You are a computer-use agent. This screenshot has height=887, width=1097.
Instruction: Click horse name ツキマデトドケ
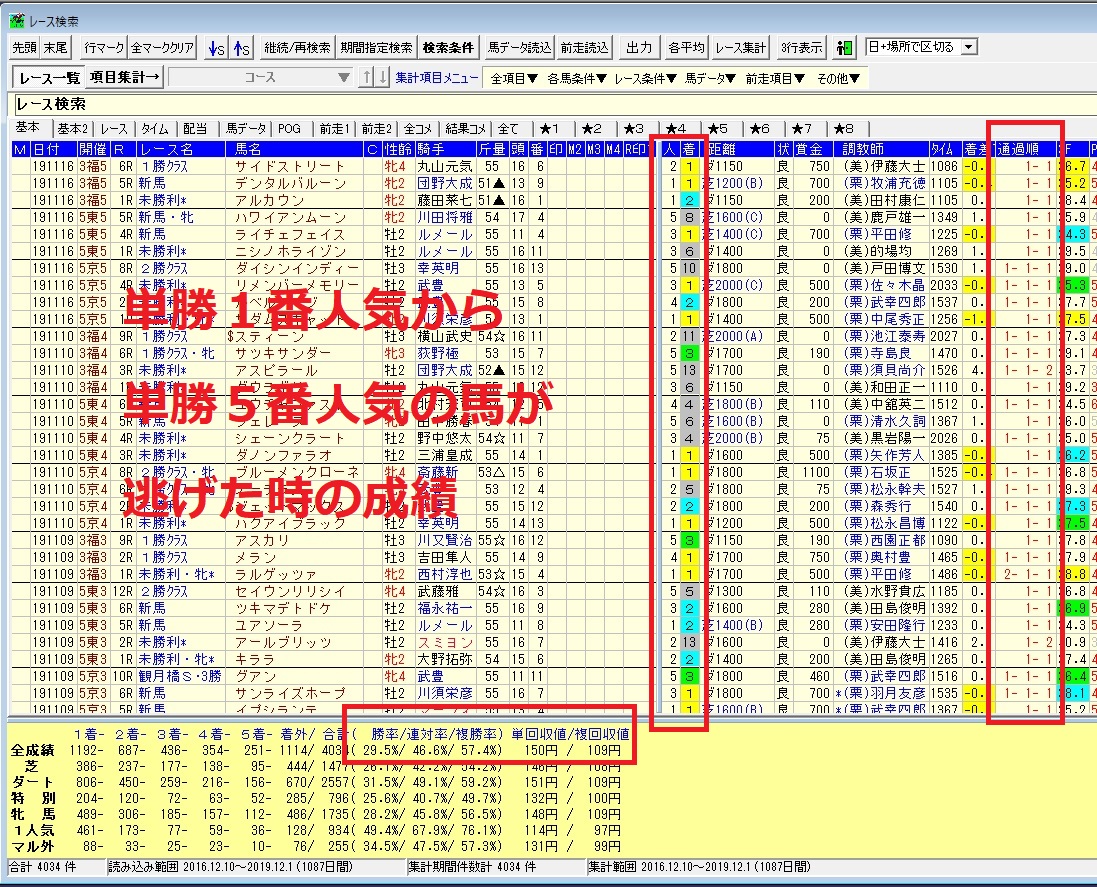(x=283, y=609)
